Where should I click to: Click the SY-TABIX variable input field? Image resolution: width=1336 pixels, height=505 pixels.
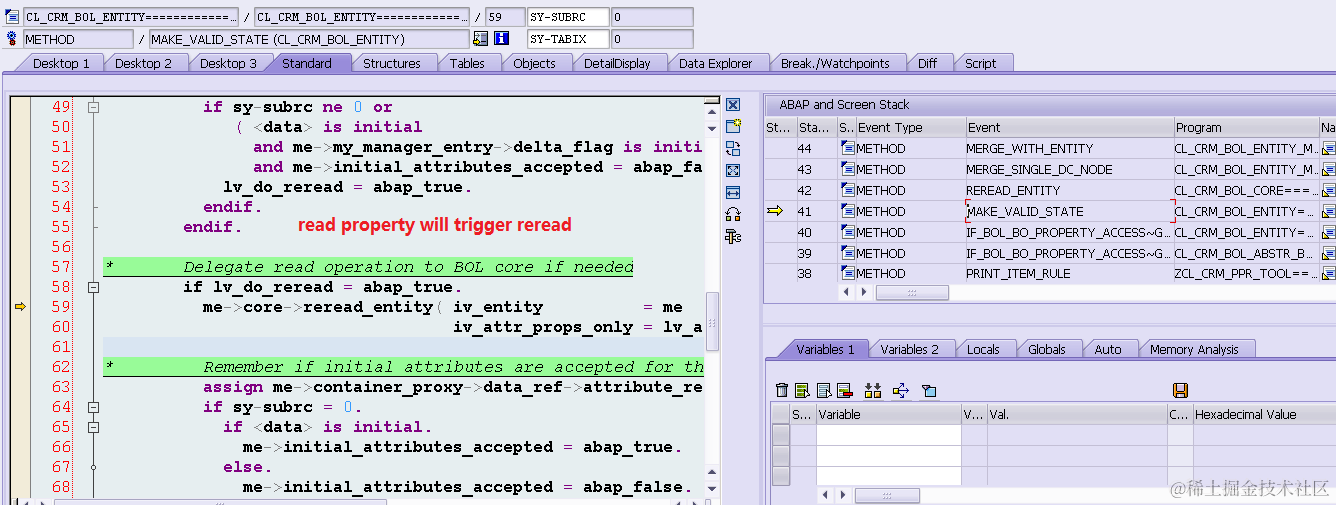(x=568, y=39)
